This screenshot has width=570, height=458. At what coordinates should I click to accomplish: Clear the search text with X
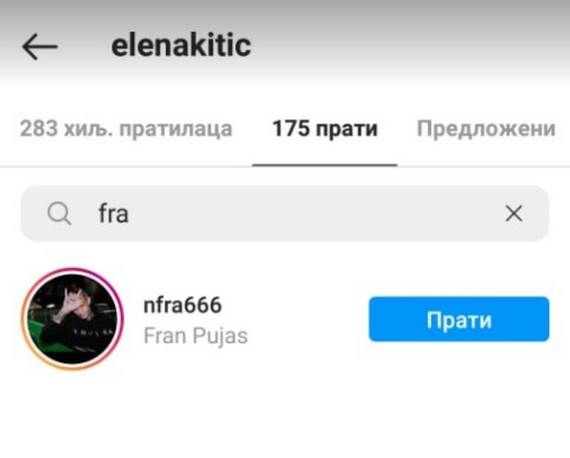(514, 213)
